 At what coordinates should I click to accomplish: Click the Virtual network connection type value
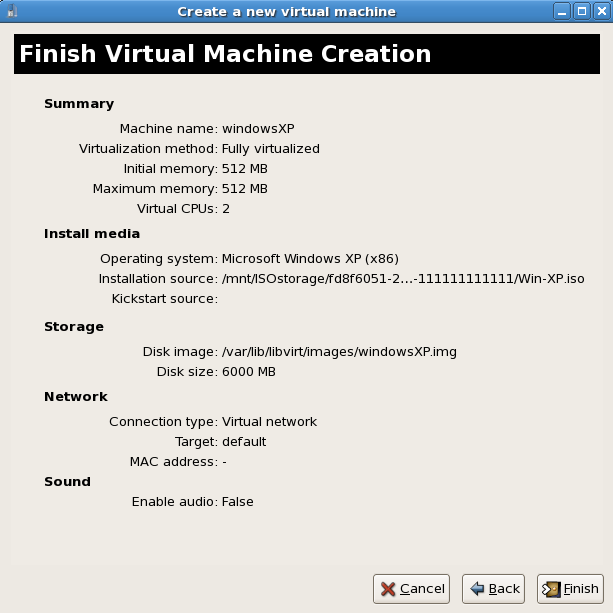(x=269, y=422)
